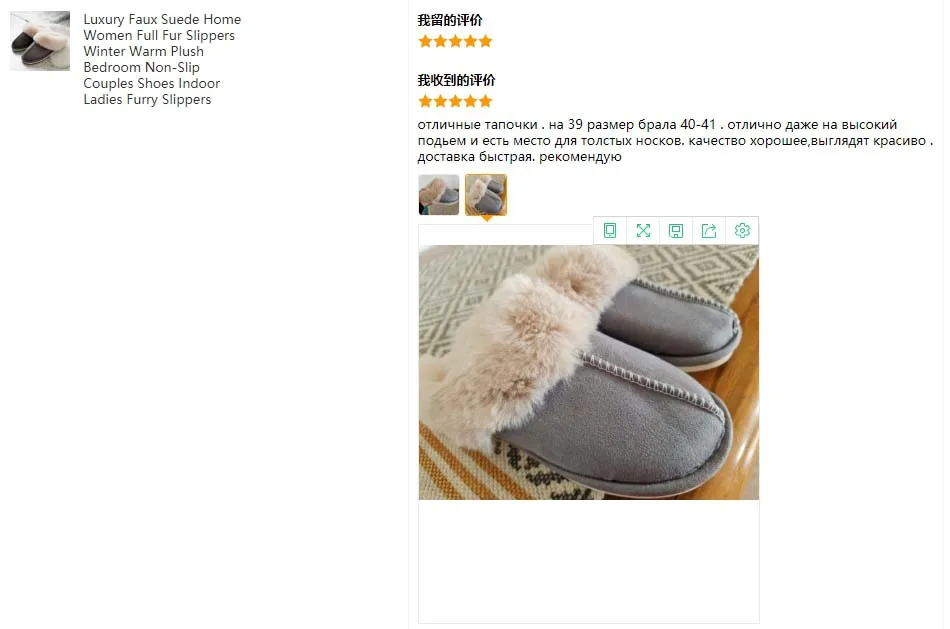Click the star rating under 我收到的评价

[455, 101]
